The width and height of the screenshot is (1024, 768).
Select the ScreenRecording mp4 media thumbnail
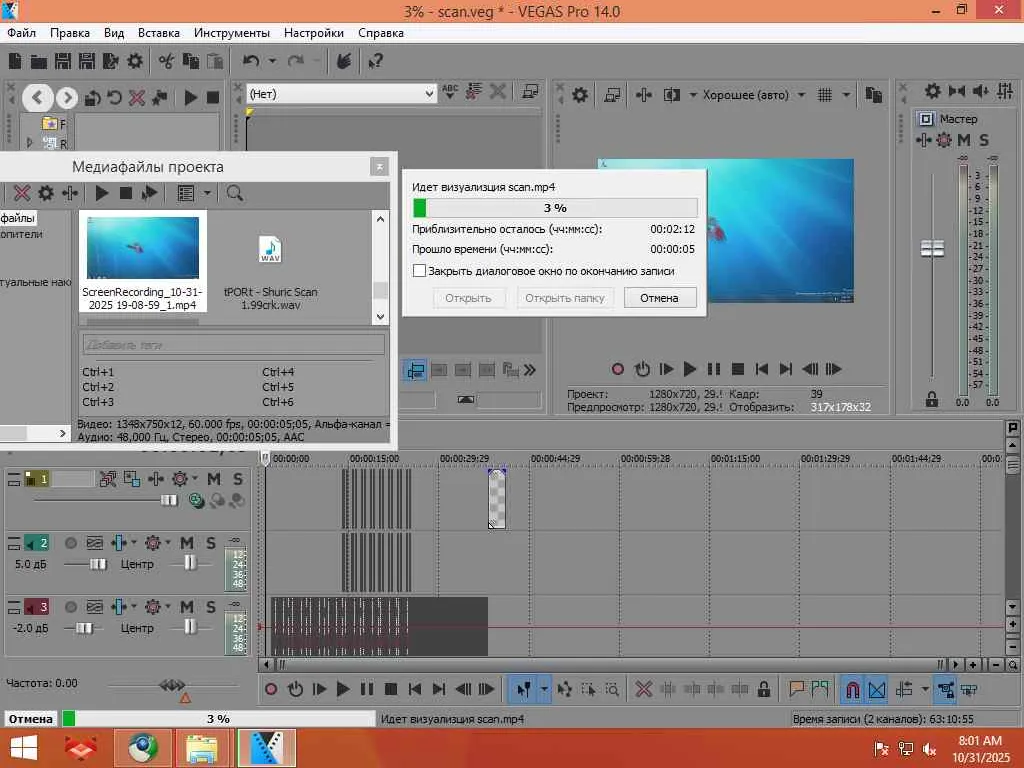[x=142, y=261]
